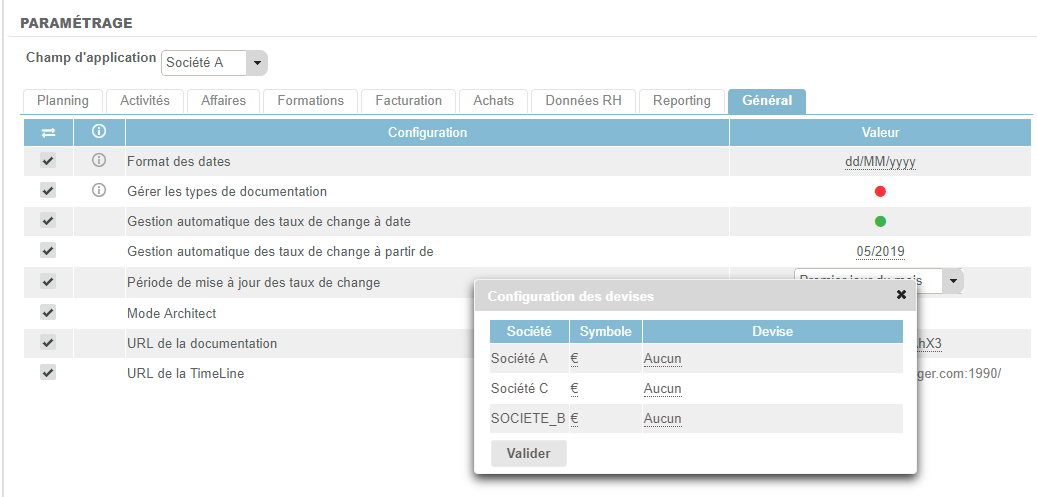Close the Configuration des devises dialog
The width and height of the screenshot is (1037, 497).
point(901,295)
